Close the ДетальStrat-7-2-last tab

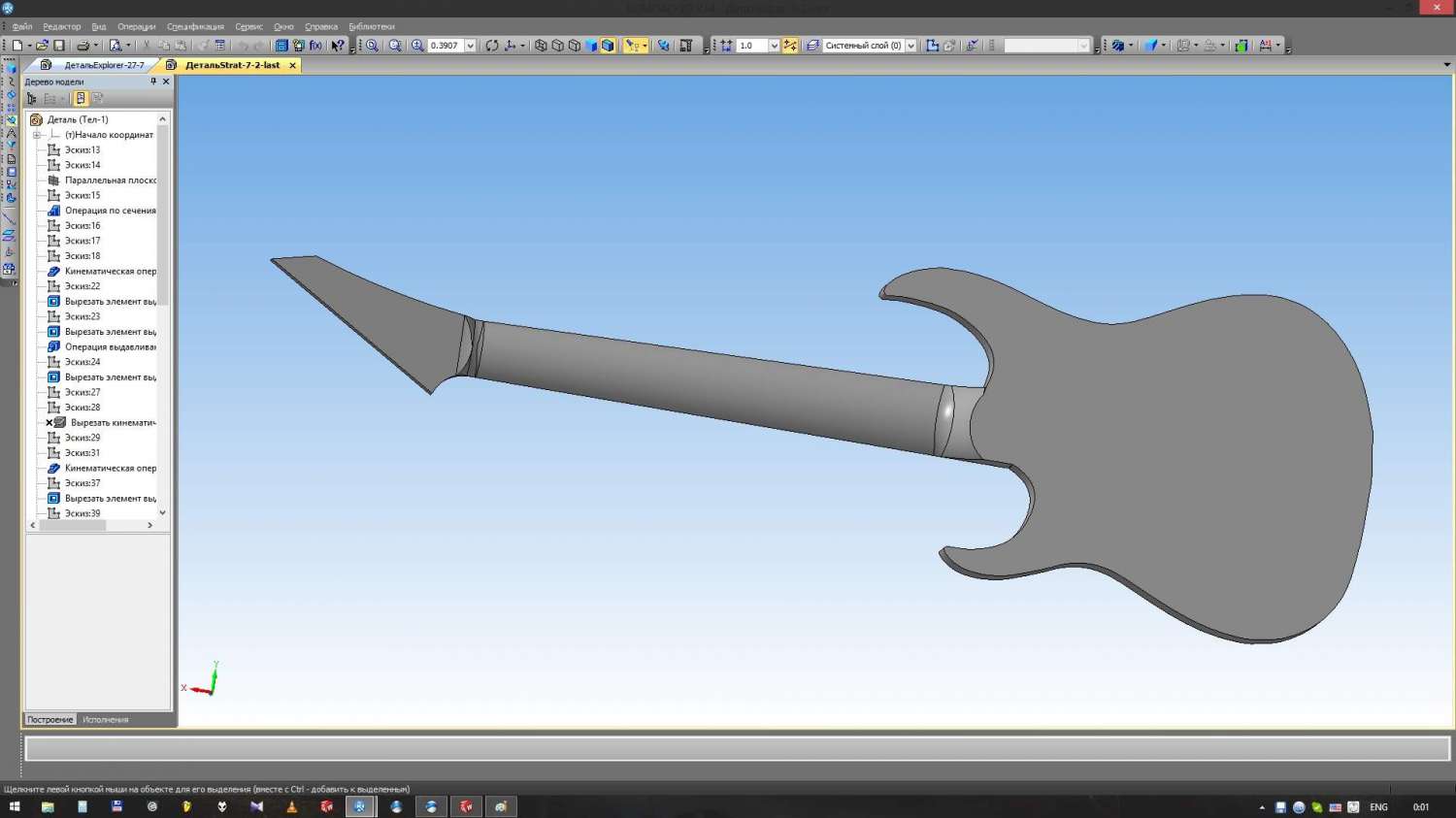point(292,65)
